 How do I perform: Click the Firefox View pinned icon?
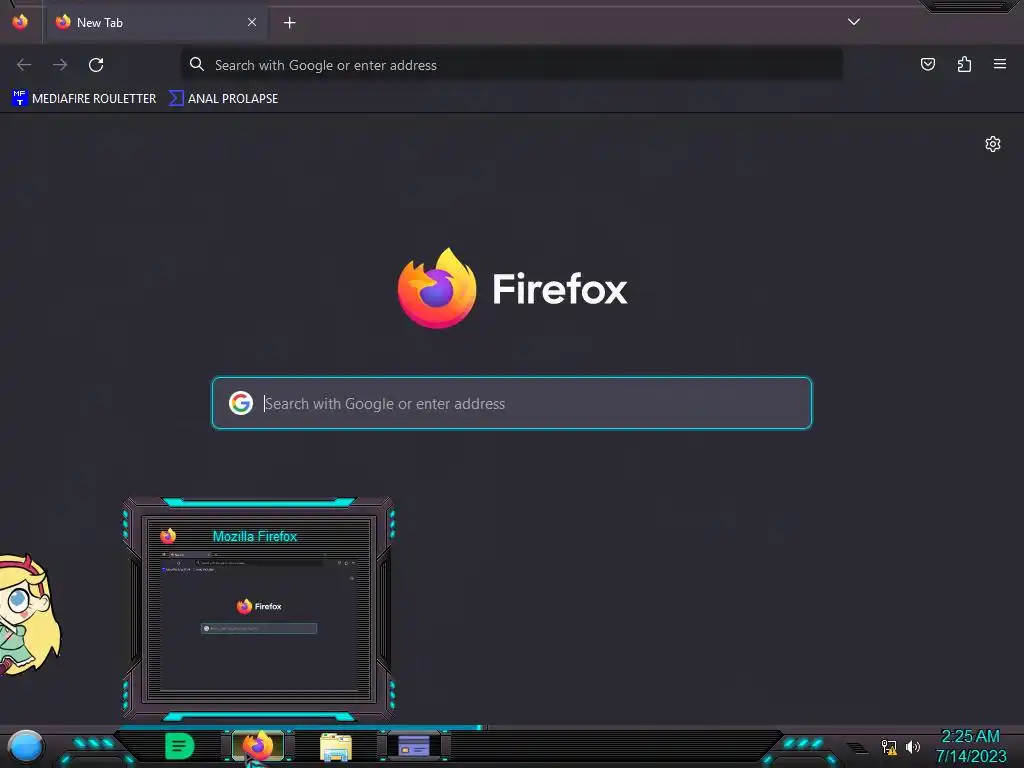(20, 22)
